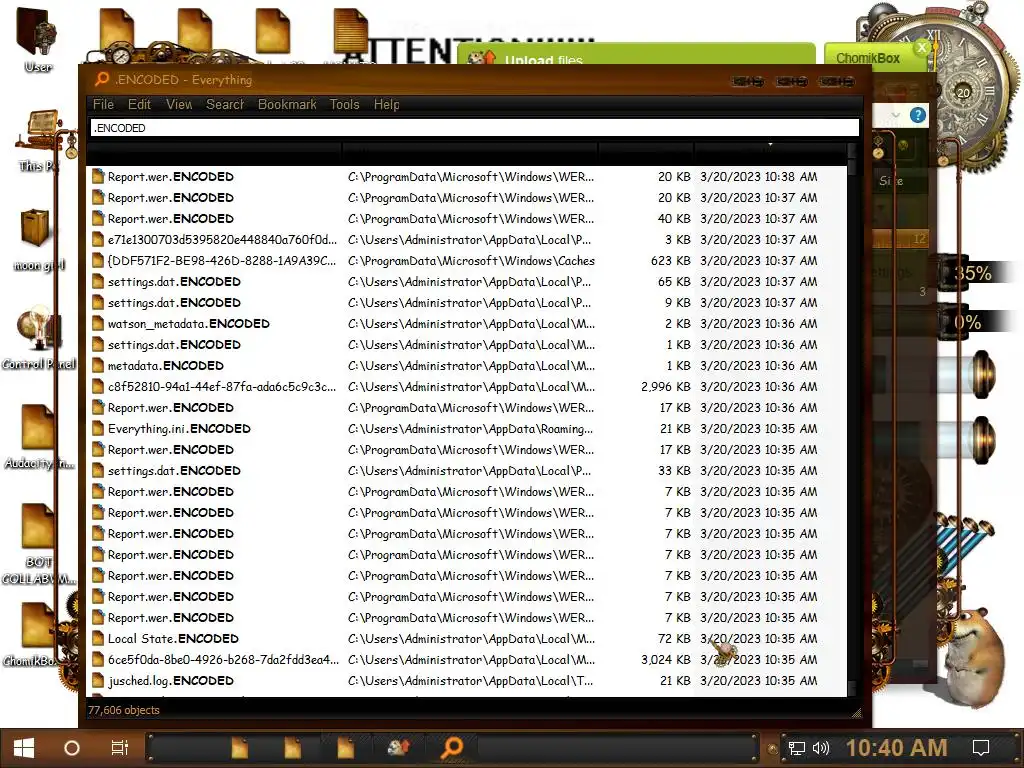Open the ChomikBox desktop file icon
Viewport: 1024px width, 768px height.
[x=34, y=635]
